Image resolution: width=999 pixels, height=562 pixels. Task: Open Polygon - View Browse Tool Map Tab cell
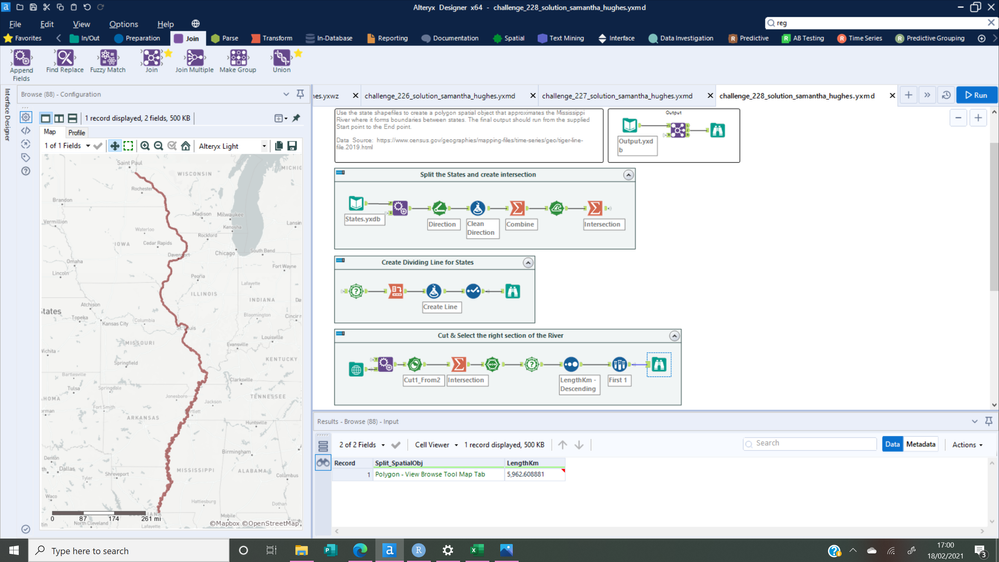point(438,474)
